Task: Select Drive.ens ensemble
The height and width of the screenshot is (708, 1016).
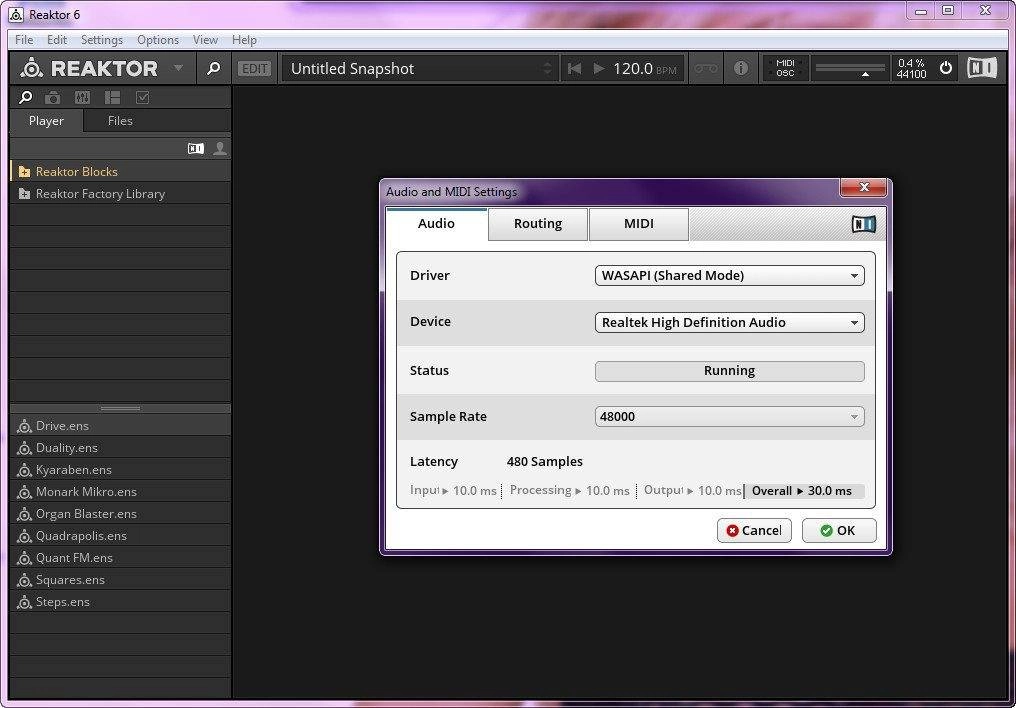Action: click(x=121, y=426)
